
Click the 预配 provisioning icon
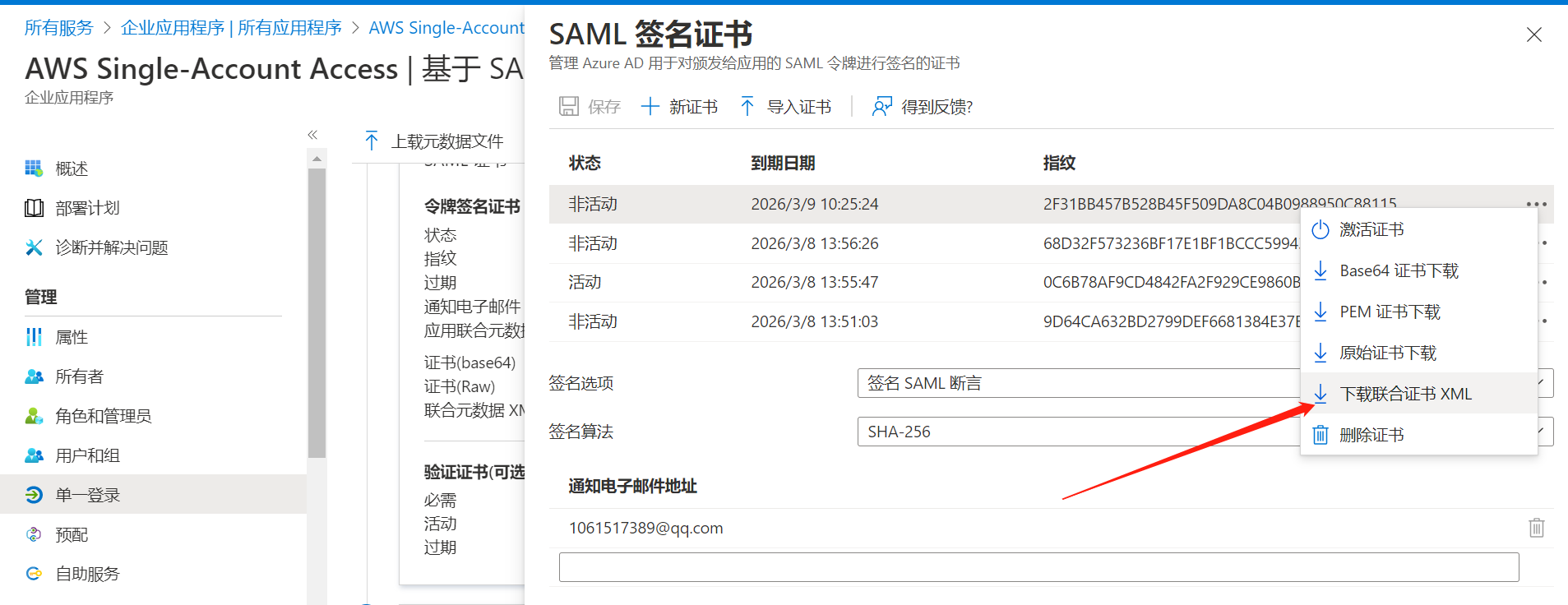point(34,534)
